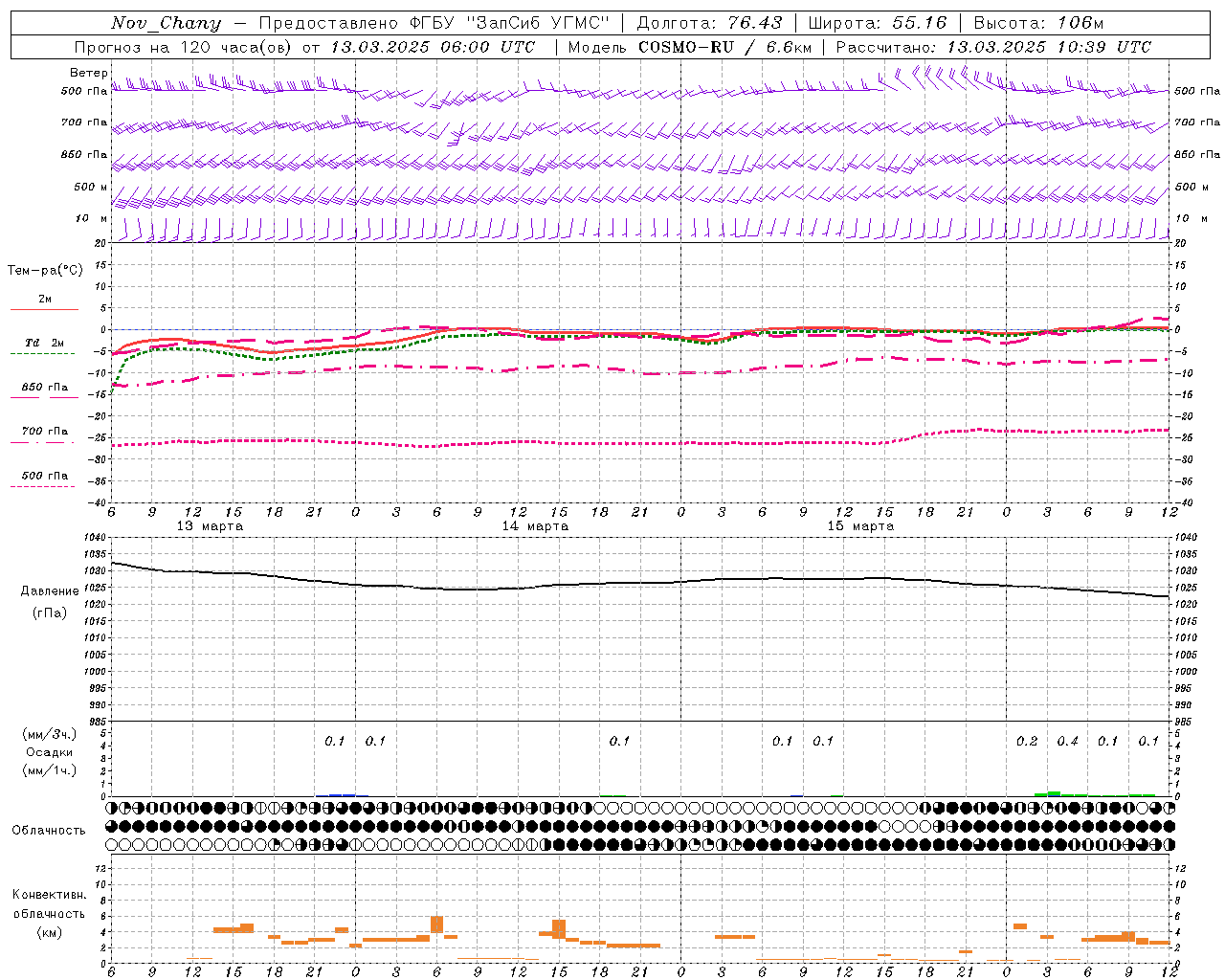Click the 'Осадки' precipitation label
Viewport: 1225px width, 980px height.
[x=50, y=752]
